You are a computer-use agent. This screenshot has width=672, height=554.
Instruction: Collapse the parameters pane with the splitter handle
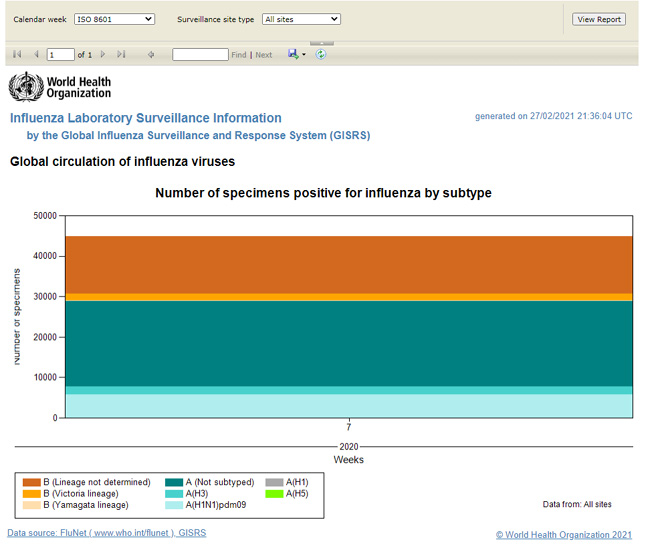click(x=321, y=42)
